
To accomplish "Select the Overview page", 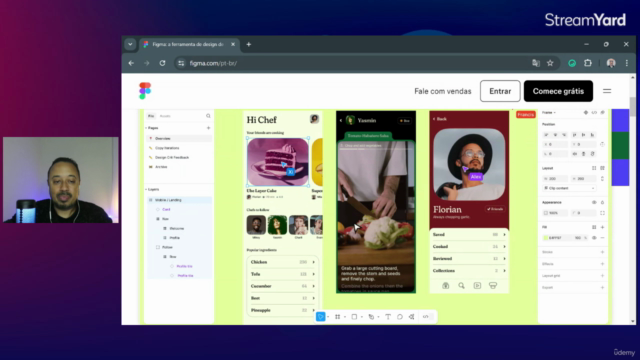I will click(179, 138).
